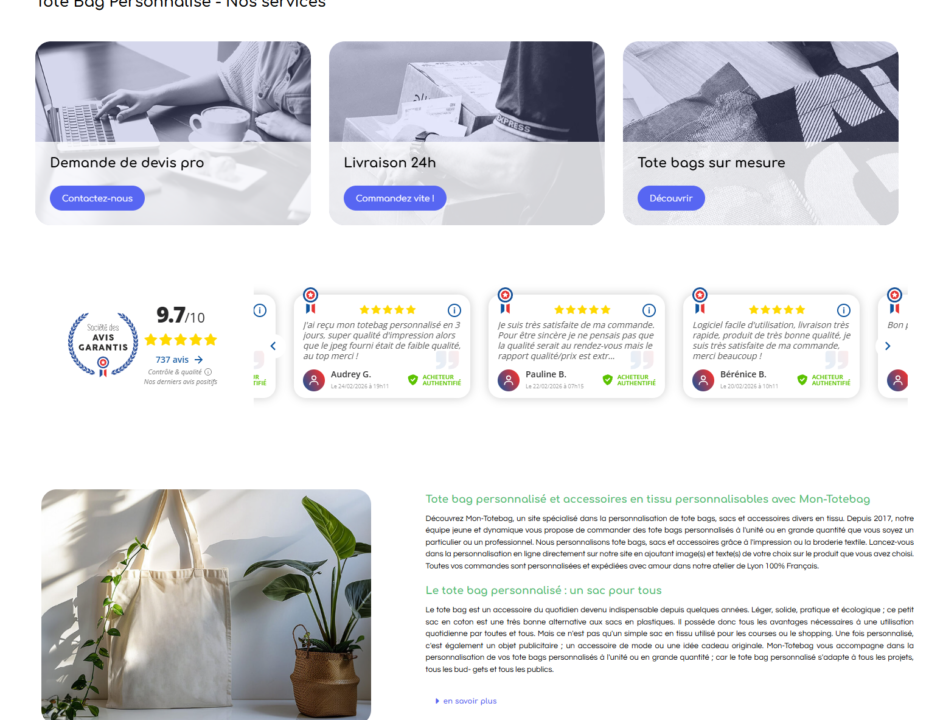Click Bérénice B. avatar icon
943x720 pixels.
tap(703, 380)
